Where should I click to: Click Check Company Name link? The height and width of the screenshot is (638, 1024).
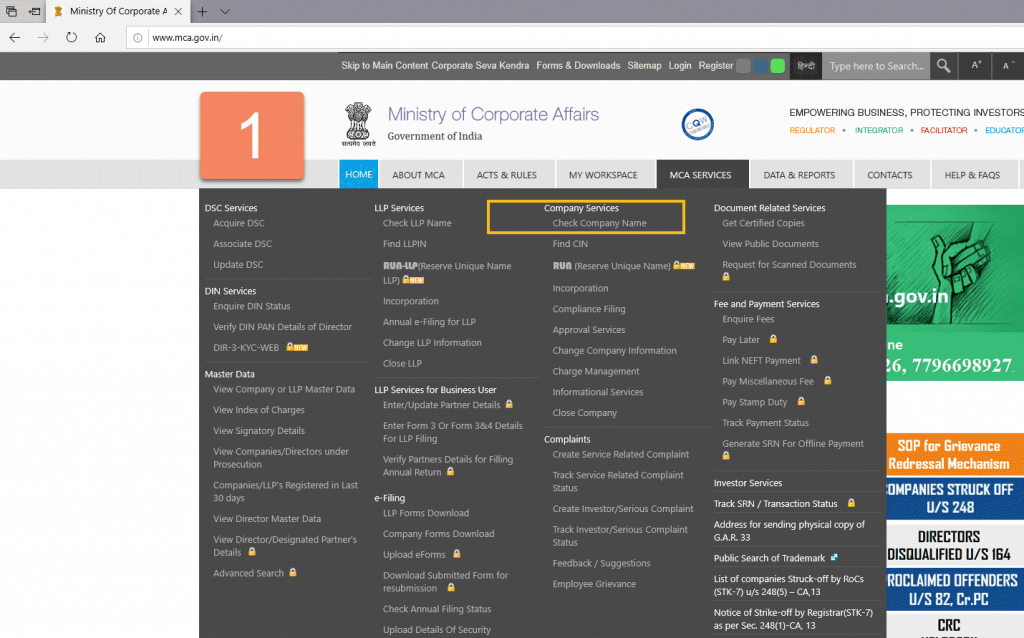[x=599, y=223]
